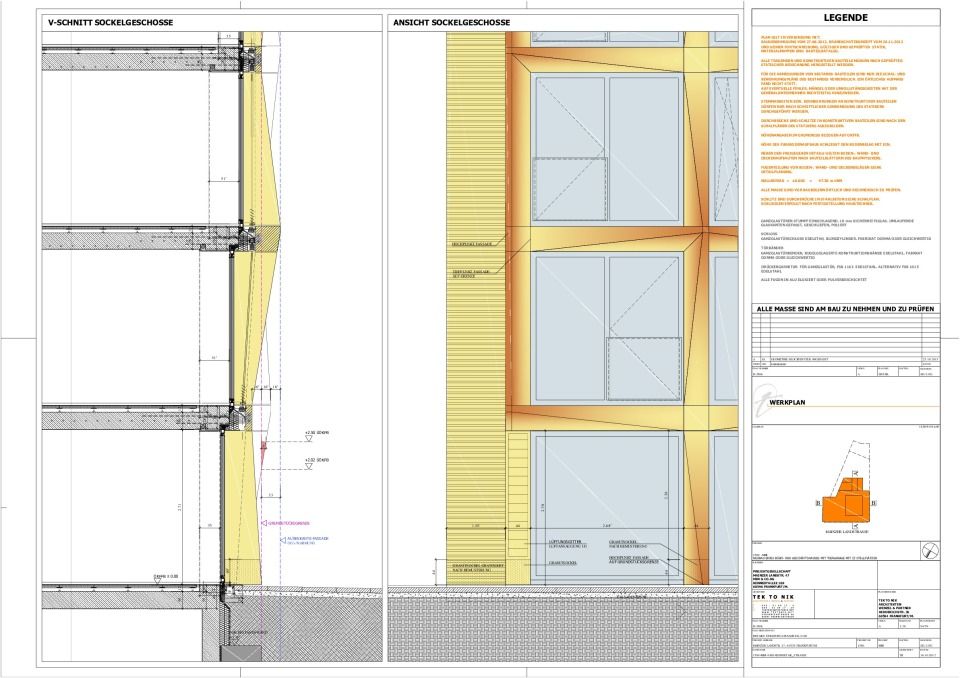Click the magenta 'GRUNDSTÜCKSGRENZE' marker label

285,524
